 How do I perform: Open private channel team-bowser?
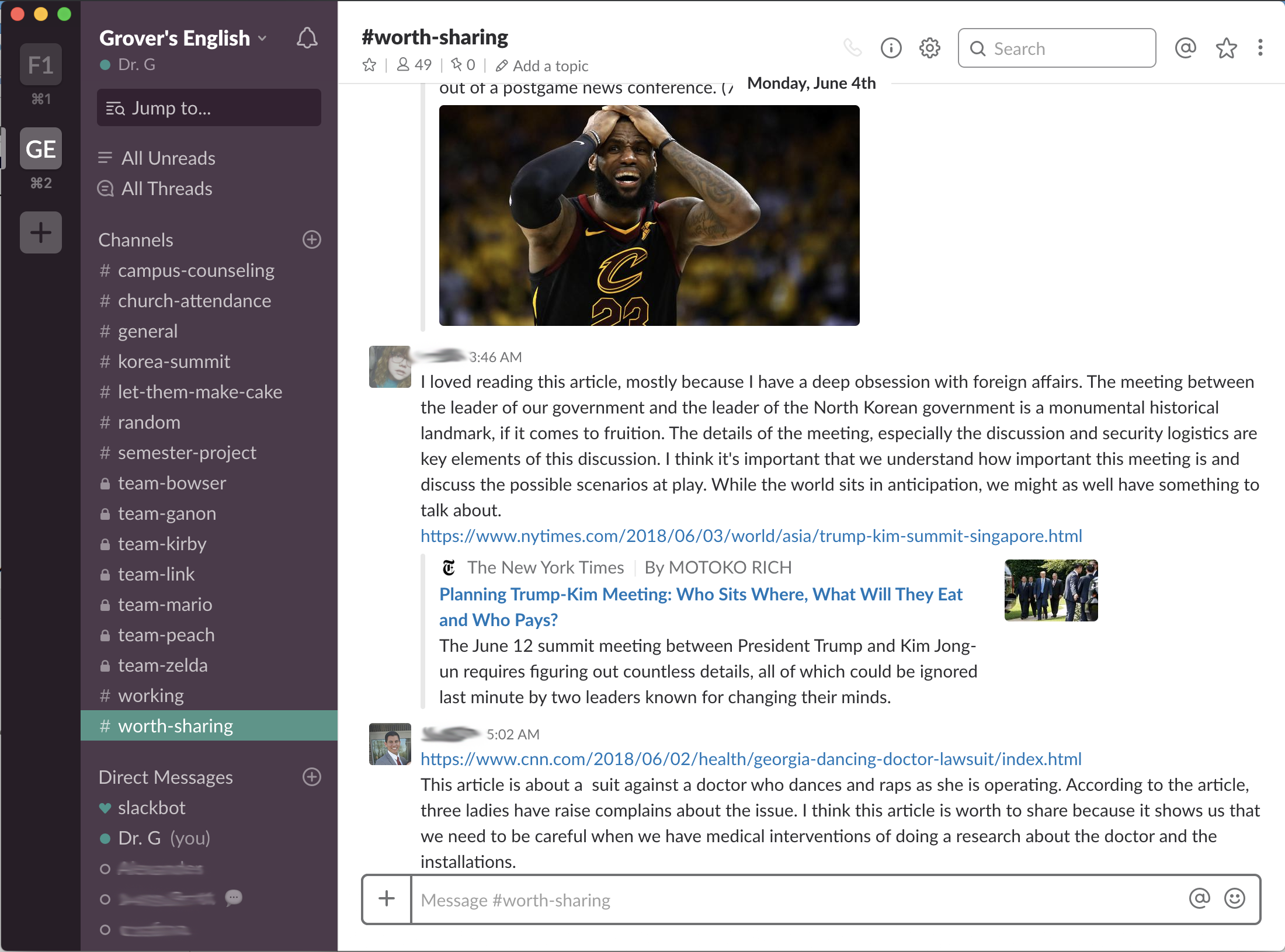coord(209,483)
